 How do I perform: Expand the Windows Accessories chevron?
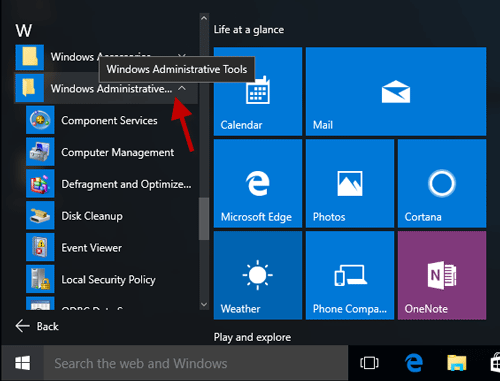point(182,55)
